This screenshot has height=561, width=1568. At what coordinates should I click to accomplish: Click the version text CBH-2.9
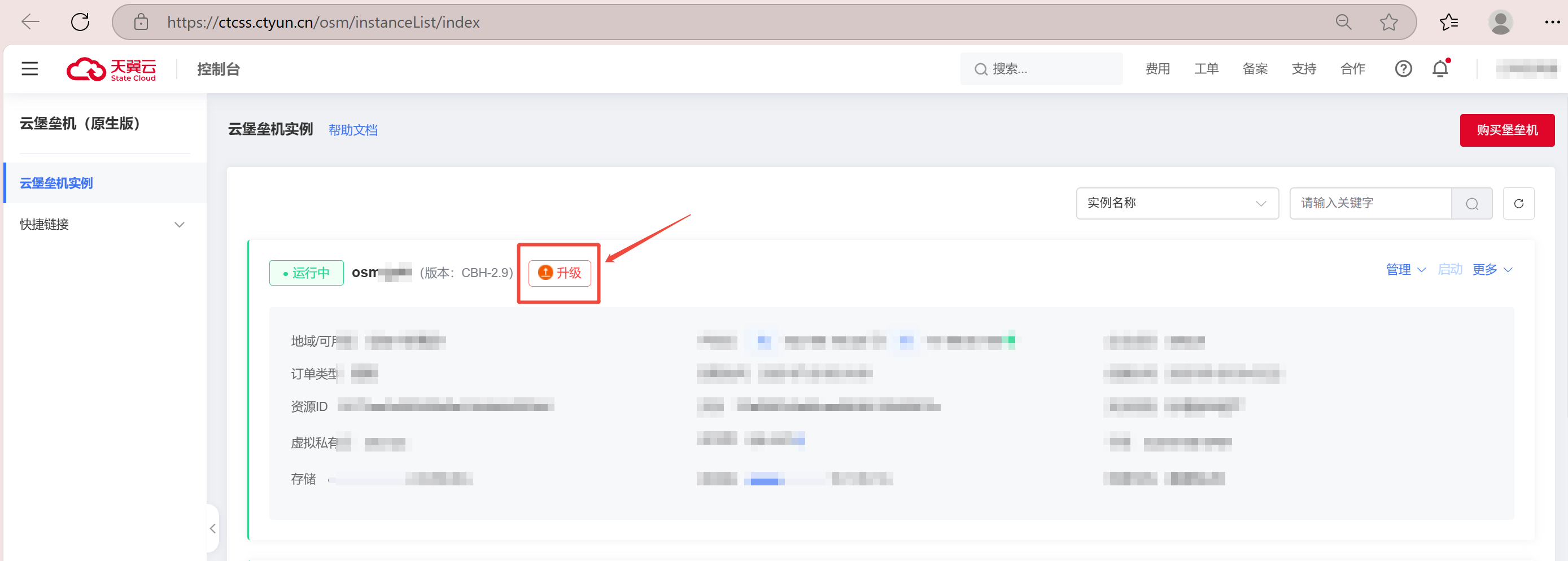[466, 273]
